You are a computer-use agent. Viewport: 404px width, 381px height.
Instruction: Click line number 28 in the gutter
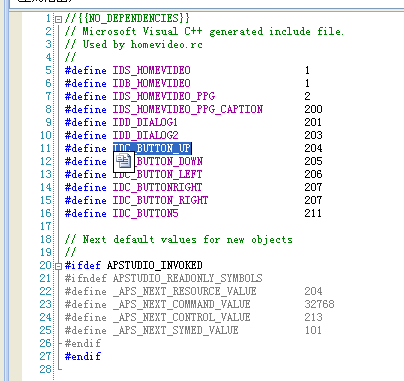tap(46, 369)
